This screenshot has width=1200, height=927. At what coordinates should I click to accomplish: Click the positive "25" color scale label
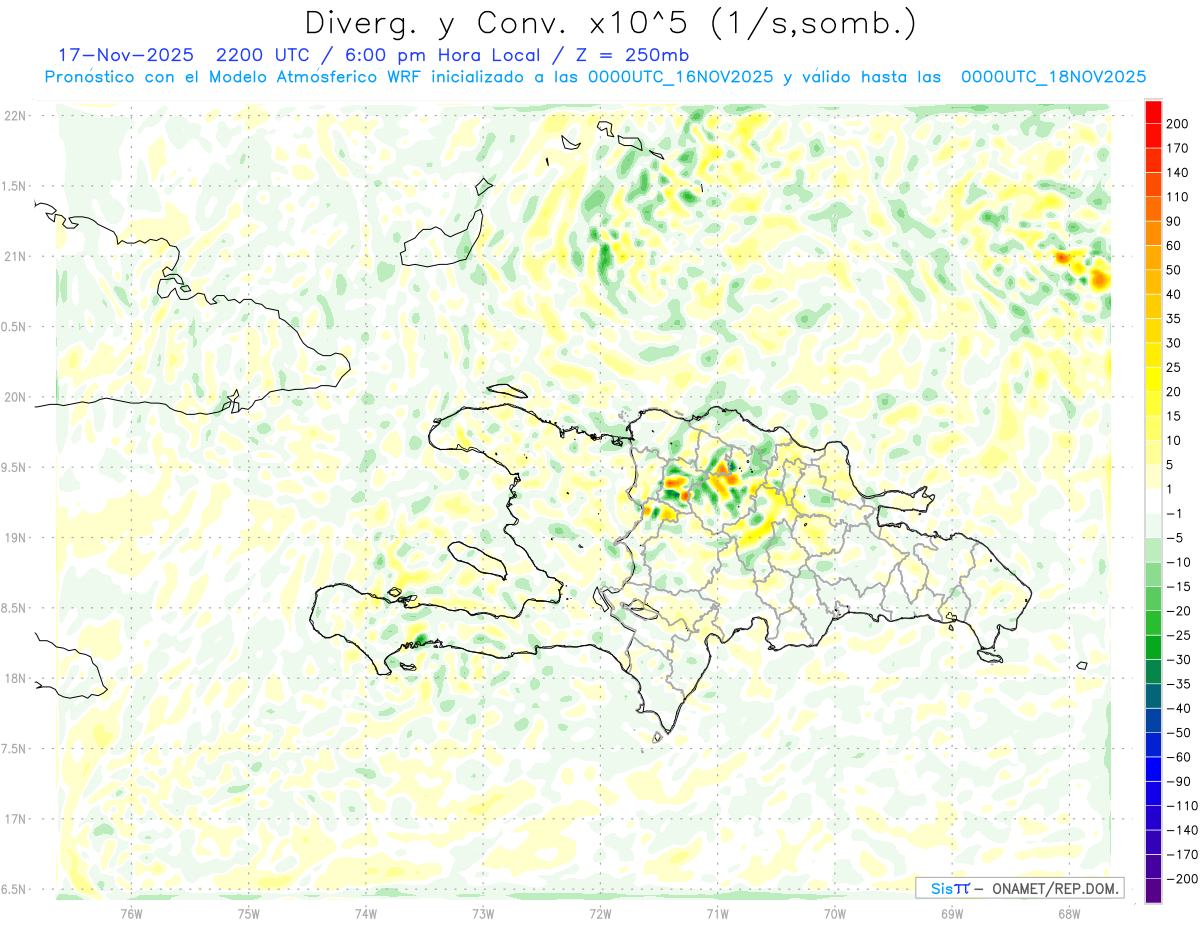1175,367
